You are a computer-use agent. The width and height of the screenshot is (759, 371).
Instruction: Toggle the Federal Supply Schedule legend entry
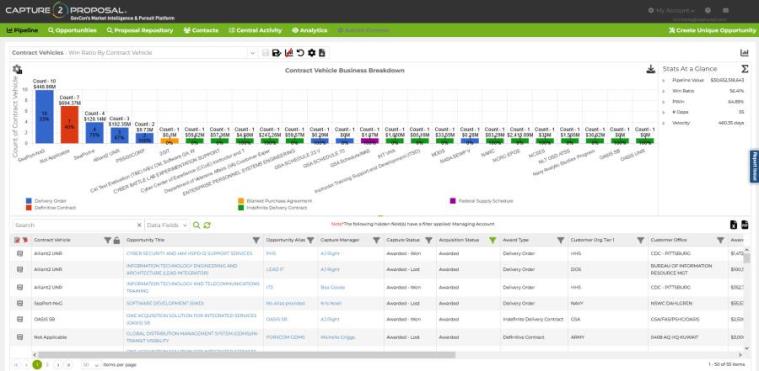(x=481, y=201)
